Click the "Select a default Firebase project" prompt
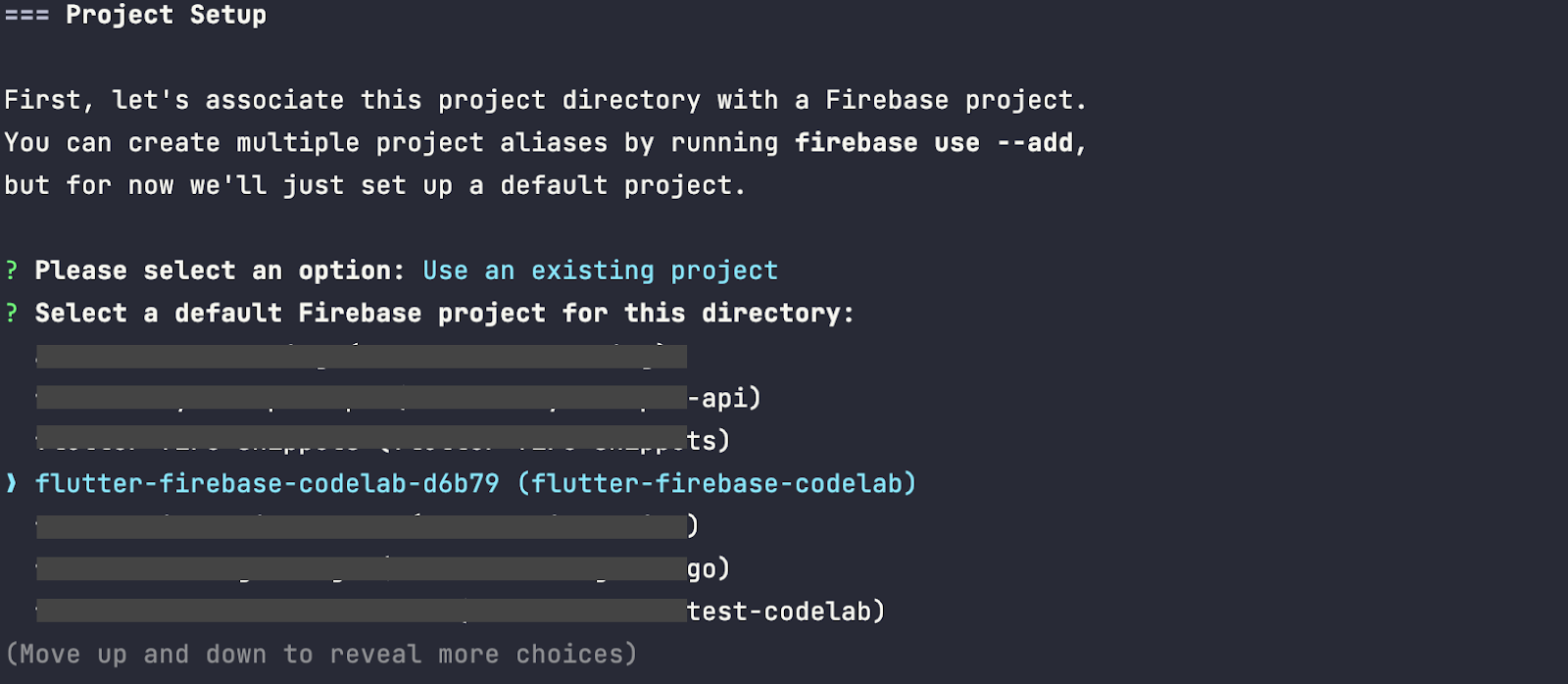This screenshot has height=684, width=1568. pos(444,314)
